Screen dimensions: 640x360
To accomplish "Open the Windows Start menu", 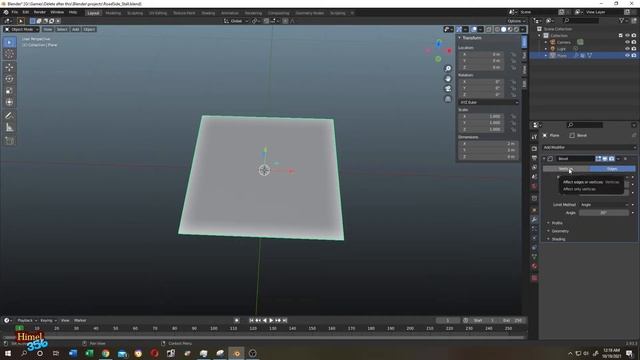I will (x=7, y=353).
